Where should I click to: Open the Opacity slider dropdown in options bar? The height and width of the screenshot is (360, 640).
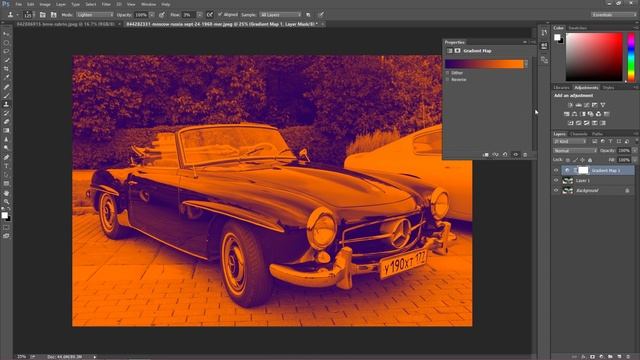152,15
